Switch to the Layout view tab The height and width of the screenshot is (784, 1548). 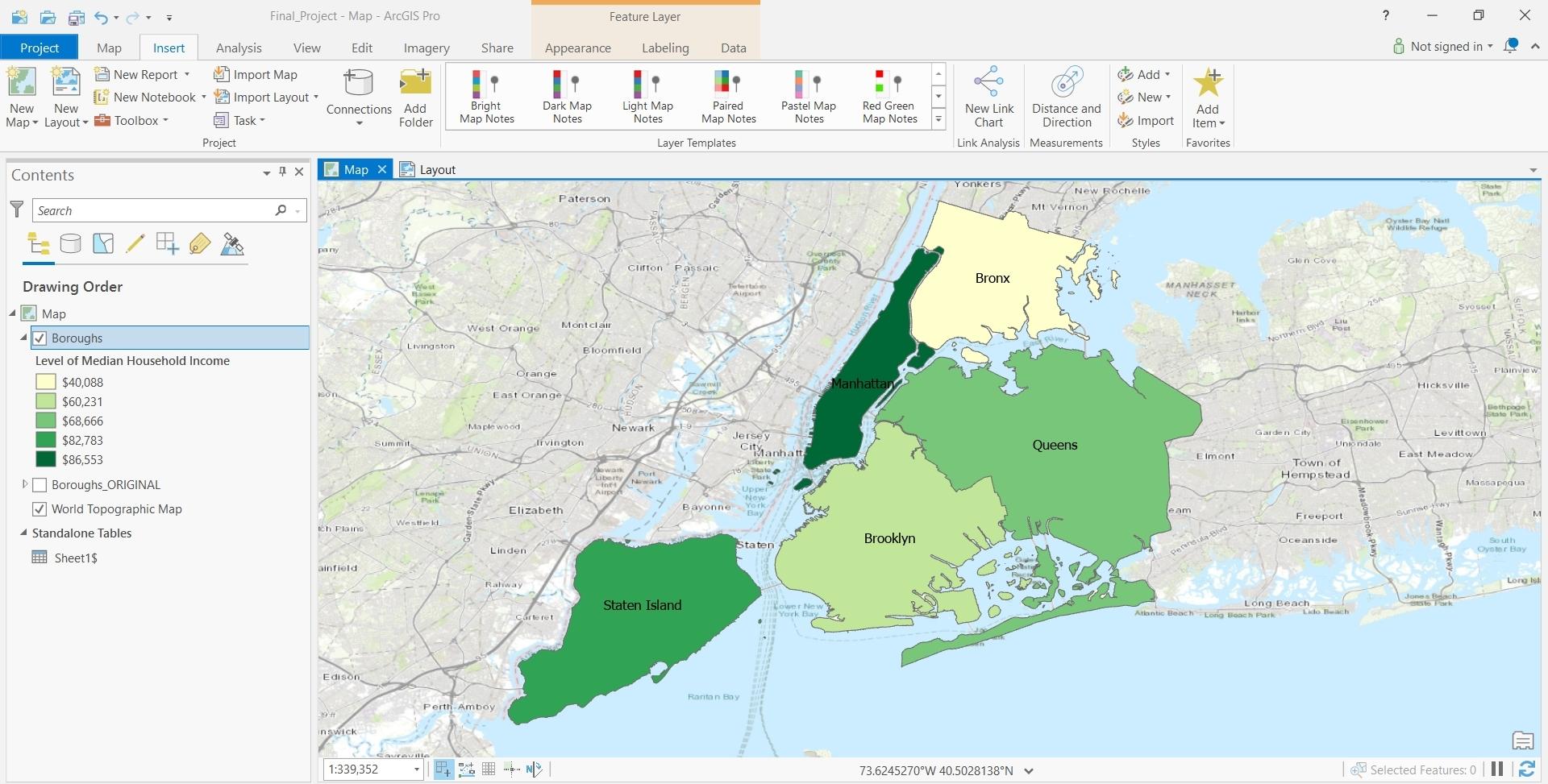435,169
